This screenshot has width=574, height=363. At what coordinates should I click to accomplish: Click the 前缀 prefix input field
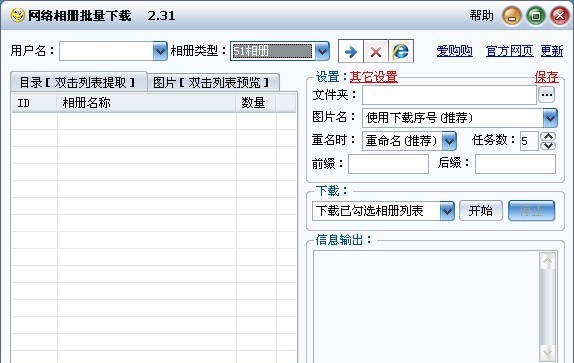tap(388, 164)
